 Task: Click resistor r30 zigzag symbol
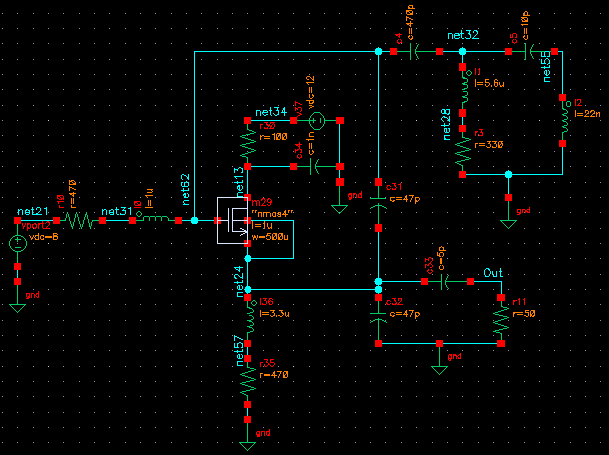(248, 144)
